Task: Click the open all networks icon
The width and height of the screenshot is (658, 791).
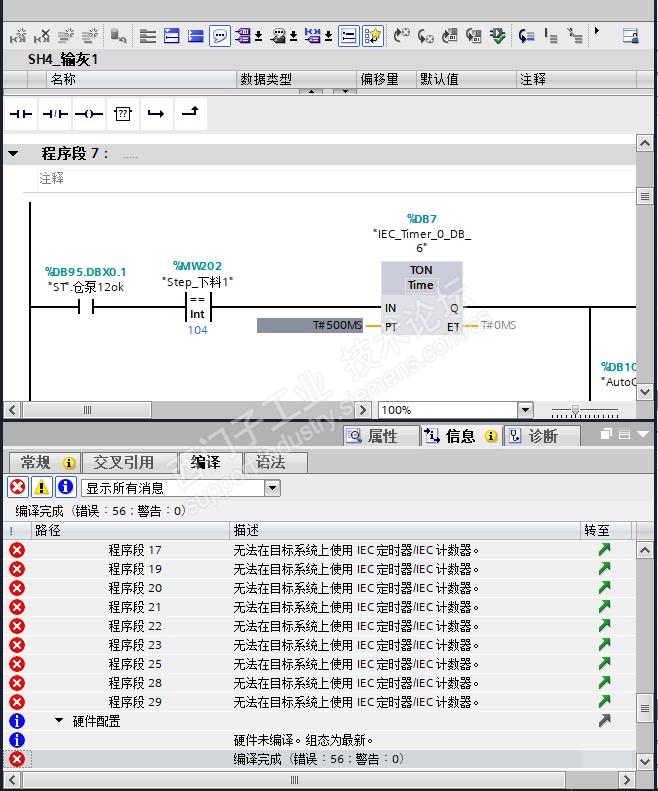Action: [147, 36]
